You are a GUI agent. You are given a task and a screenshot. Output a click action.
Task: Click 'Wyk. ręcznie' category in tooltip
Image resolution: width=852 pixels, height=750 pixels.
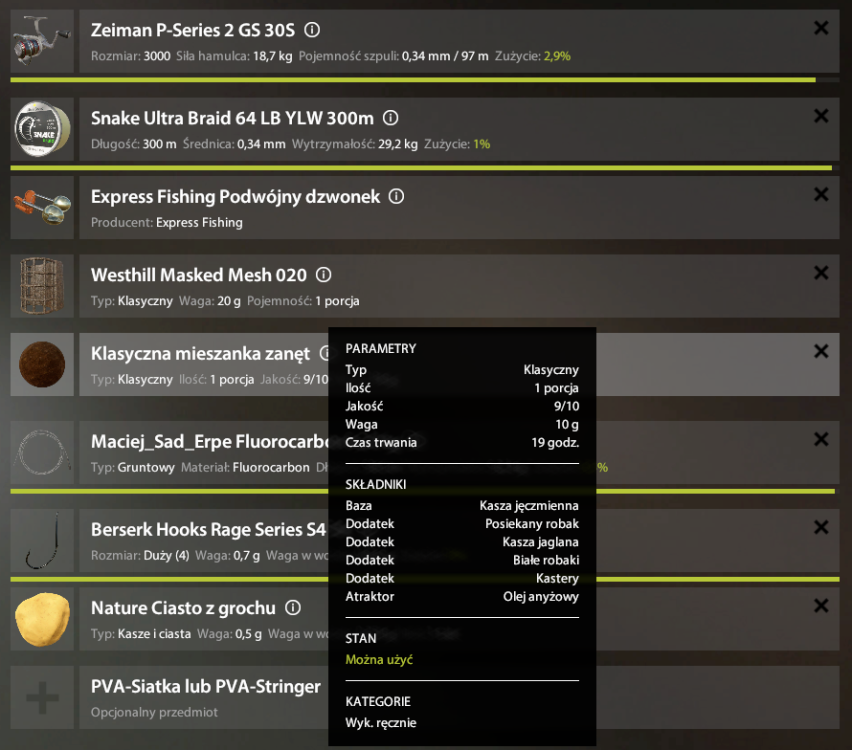pos(381,723)
